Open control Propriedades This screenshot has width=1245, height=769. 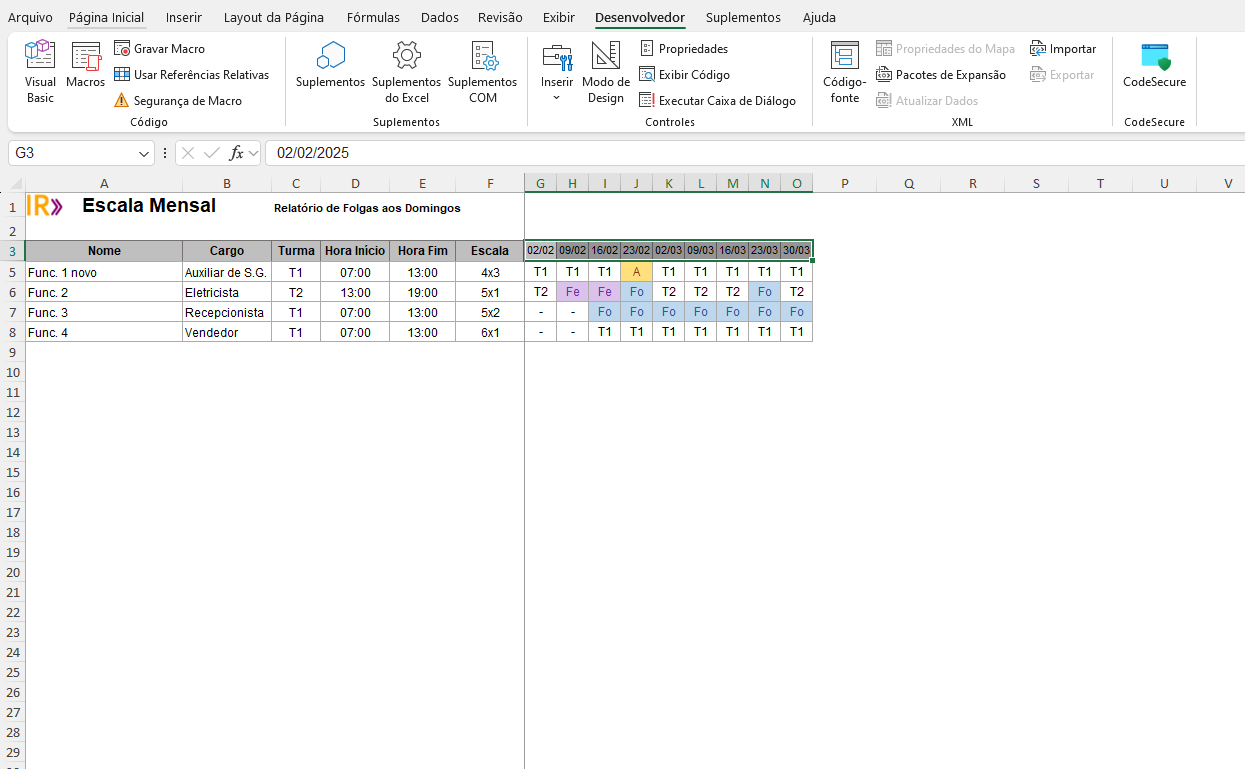click(684, 48)
